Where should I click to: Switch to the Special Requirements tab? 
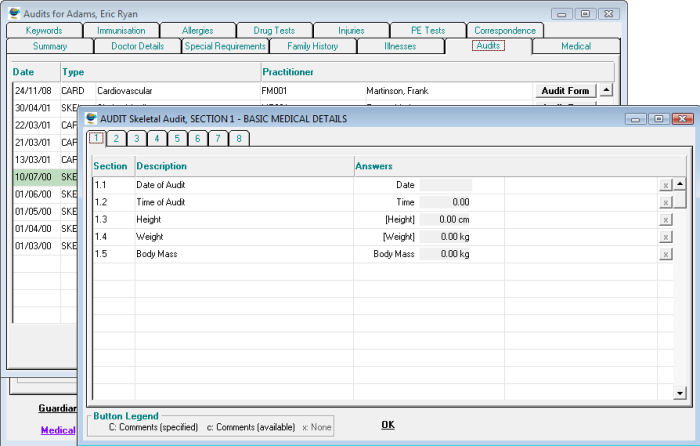point(225,46)
